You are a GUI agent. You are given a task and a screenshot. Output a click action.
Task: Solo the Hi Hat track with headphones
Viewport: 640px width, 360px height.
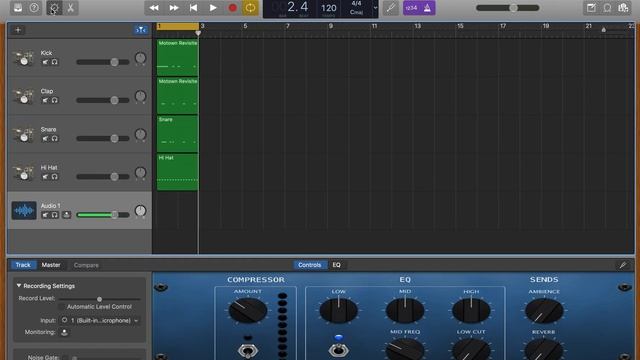55,177
